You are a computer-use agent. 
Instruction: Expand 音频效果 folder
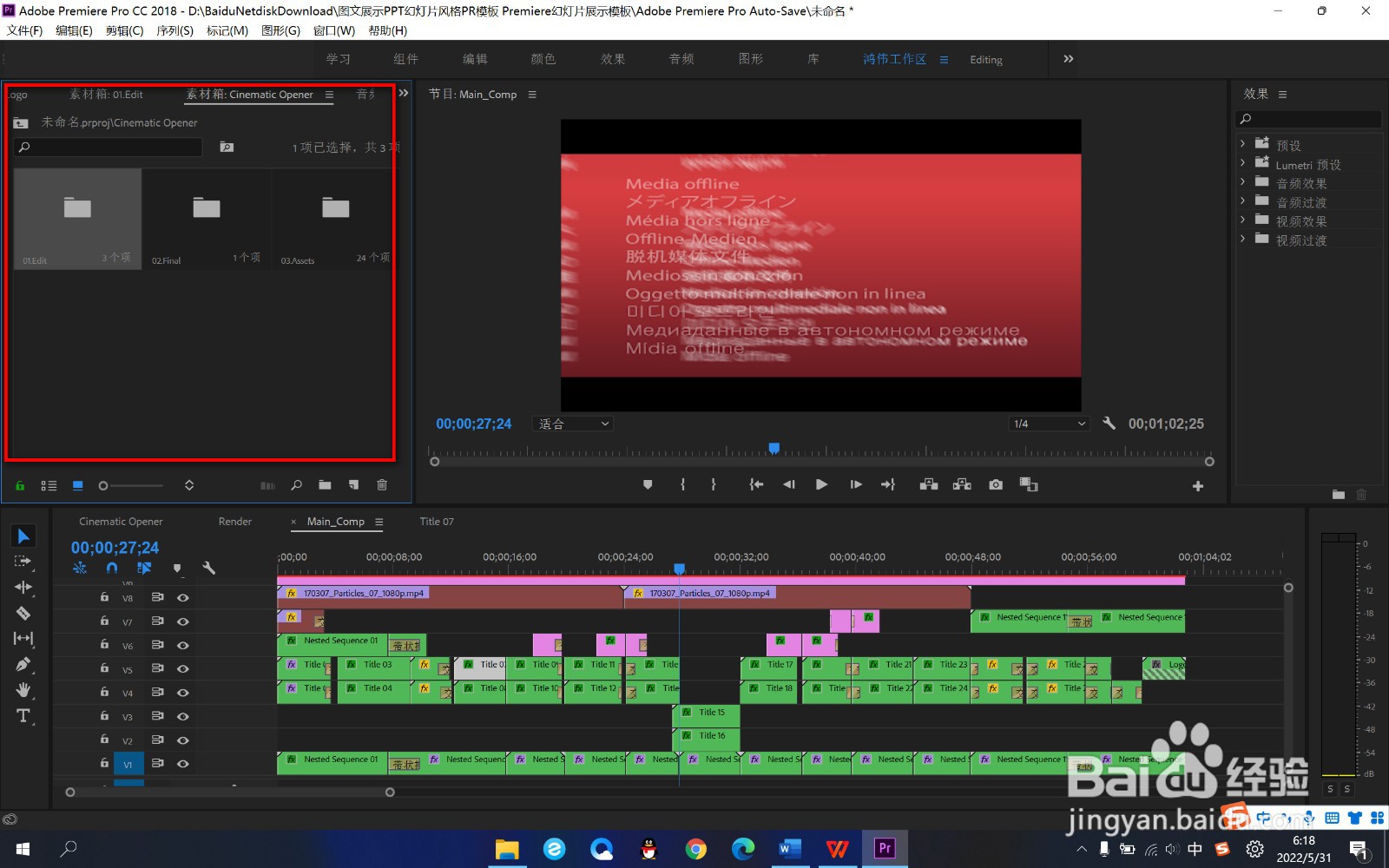(x=1242, y=181)
